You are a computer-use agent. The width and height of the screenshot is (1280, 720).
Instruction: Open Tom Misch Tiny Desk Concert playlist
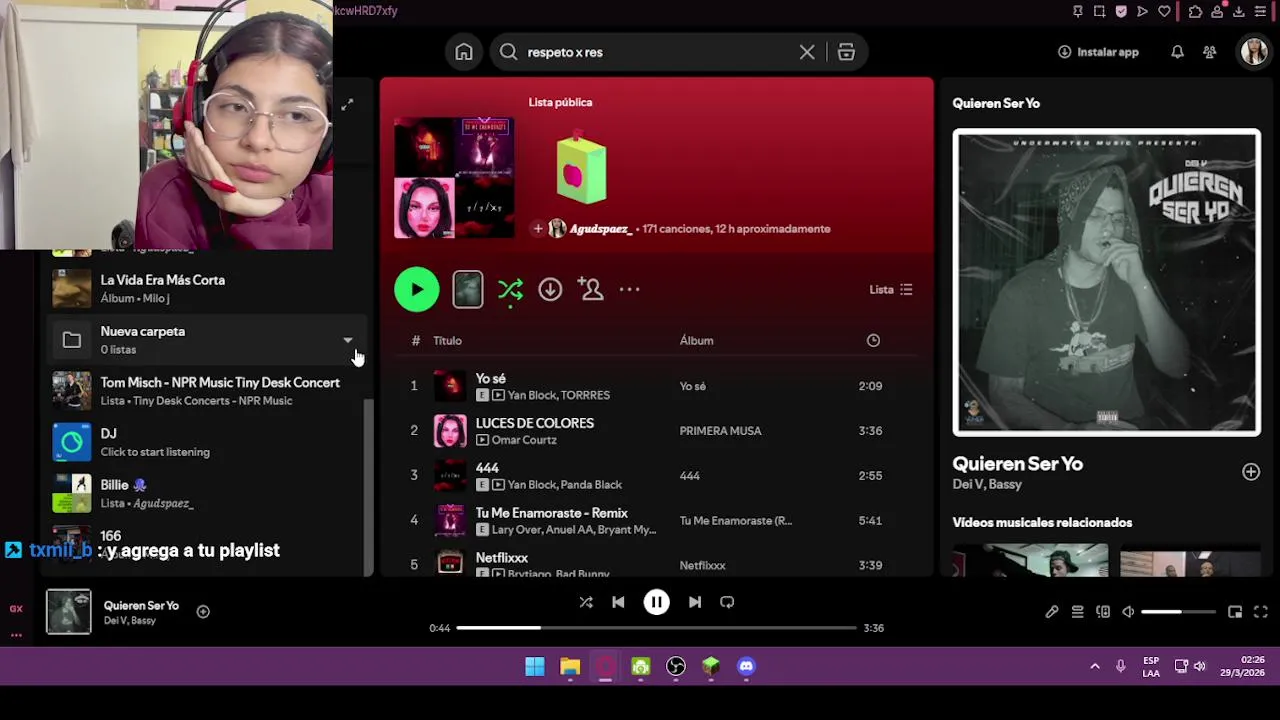point(208,391)
